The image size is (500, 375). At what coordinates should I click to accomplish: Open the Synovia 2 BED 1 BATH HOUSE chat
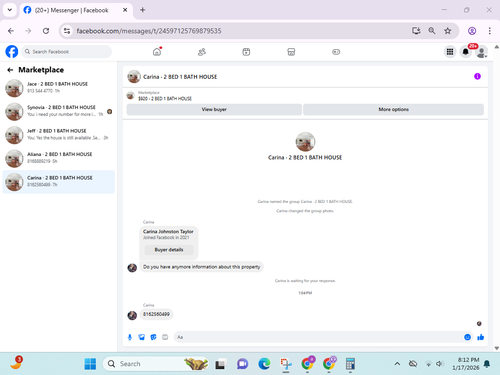tap(59, 111)
